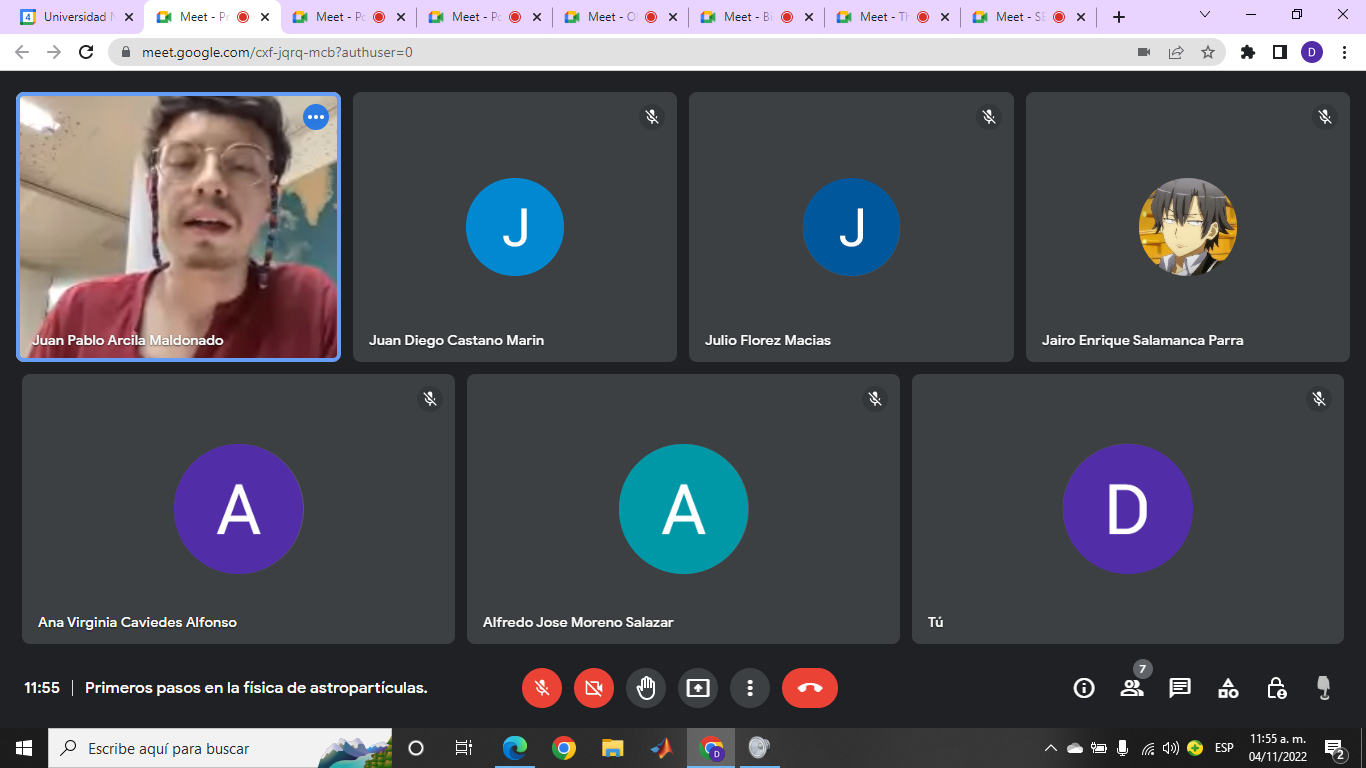Open host controls lock icon

[x=1276, y=688]
